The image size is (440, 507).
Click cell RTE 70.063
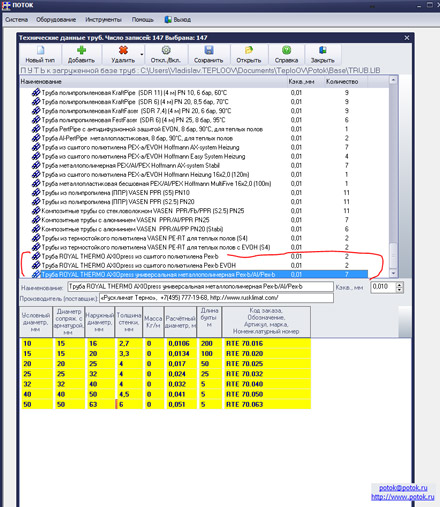(x=267, y=404)
